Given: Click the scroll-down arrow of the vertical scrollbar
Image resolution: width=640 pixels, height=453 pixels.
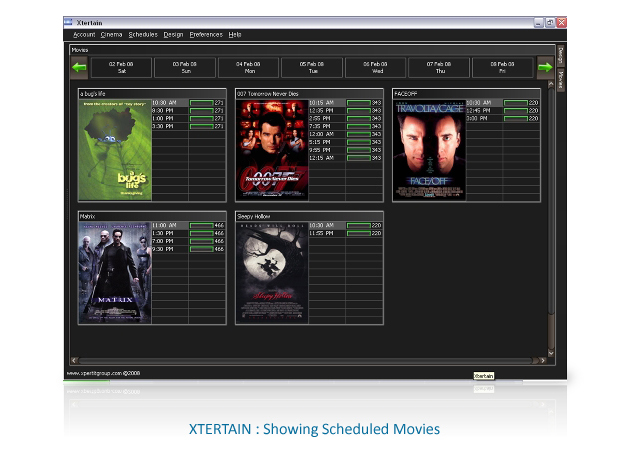Looking at the screenshot, I should [551, 353].
